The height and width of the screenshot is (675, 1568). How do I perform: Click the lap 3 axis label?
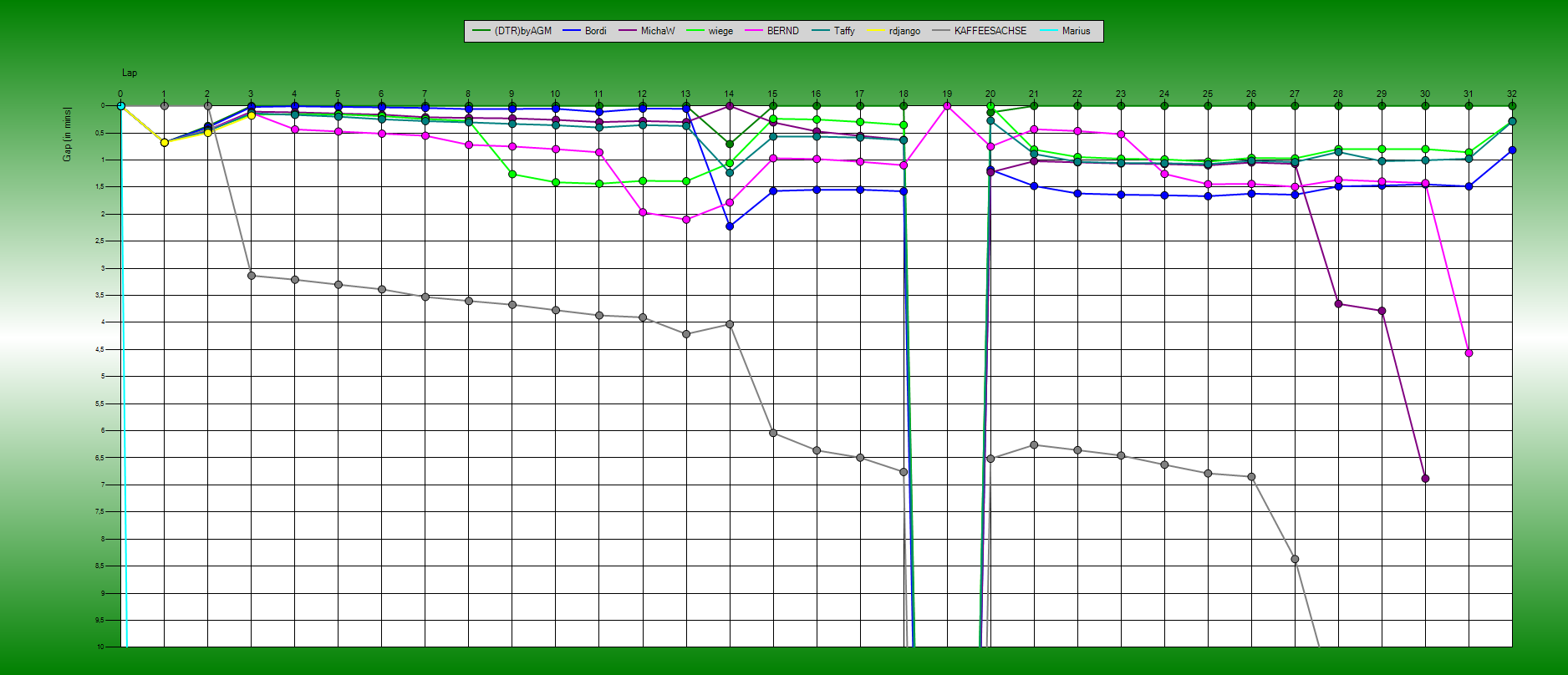251,94
